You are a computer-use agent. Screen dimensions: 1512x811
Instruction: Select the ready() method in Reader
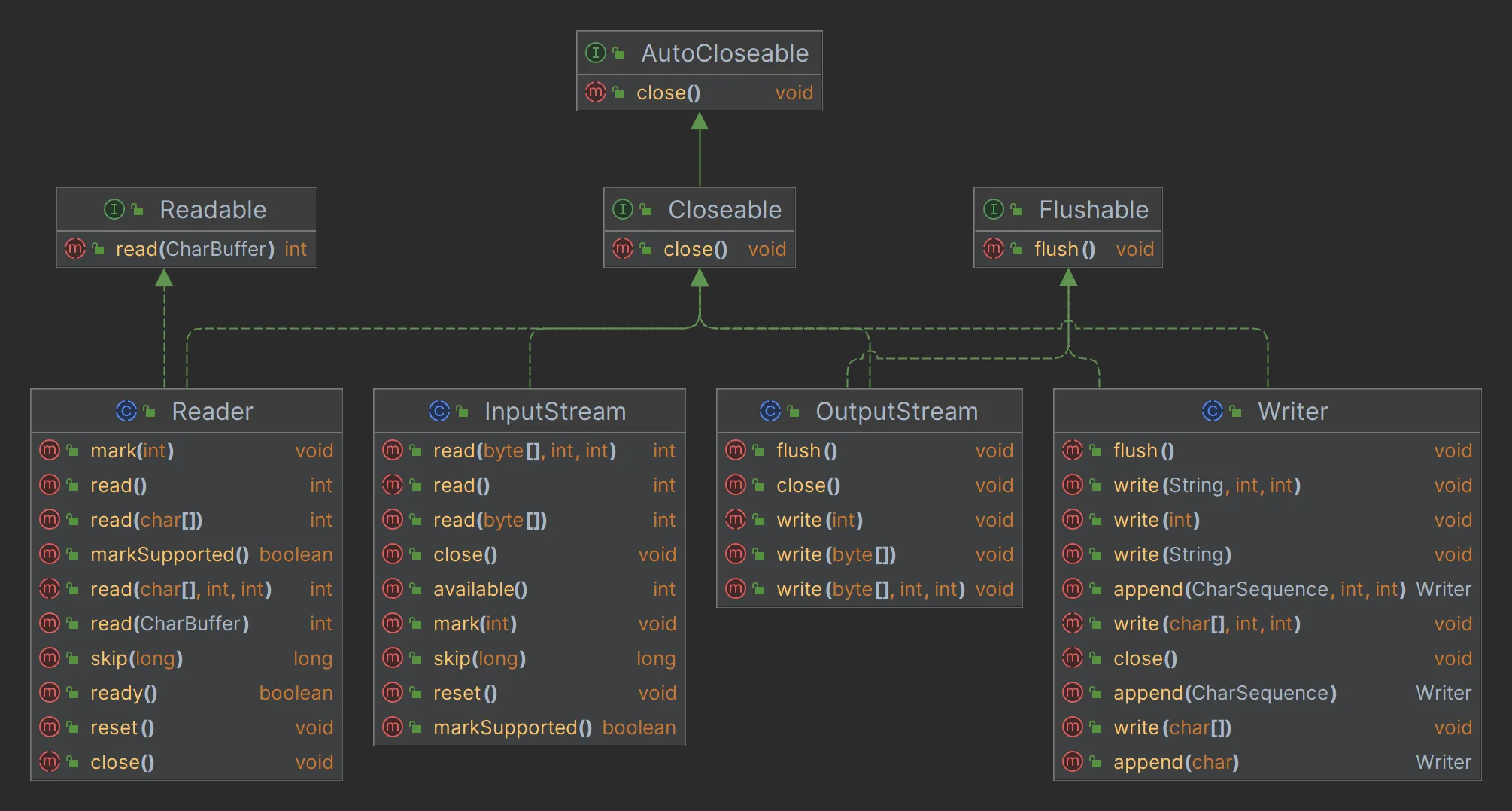[123, 693]
